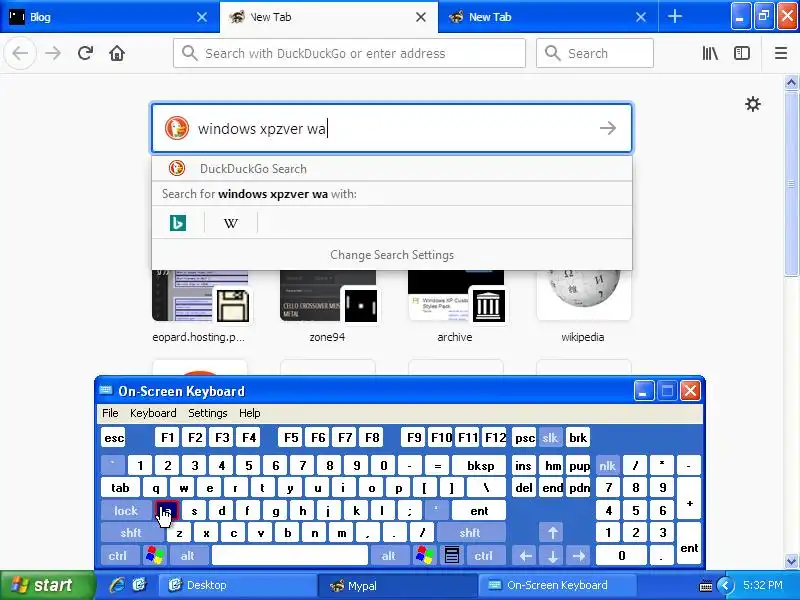Click the space bar on keyboard

[x=290, y=555]
